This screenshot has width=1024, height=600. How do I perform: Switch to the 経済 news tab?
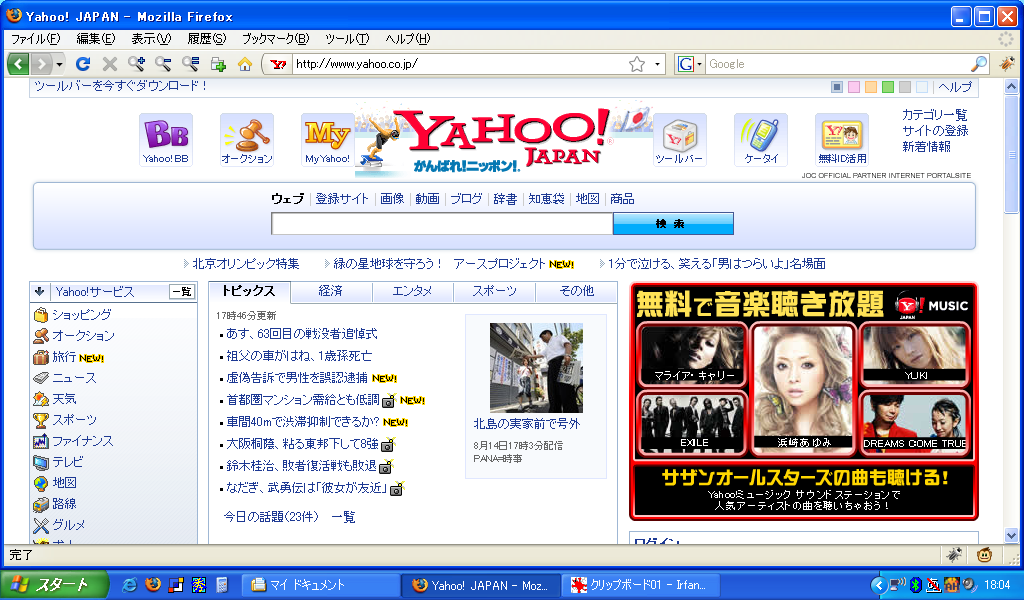click(x=331, y=291)
